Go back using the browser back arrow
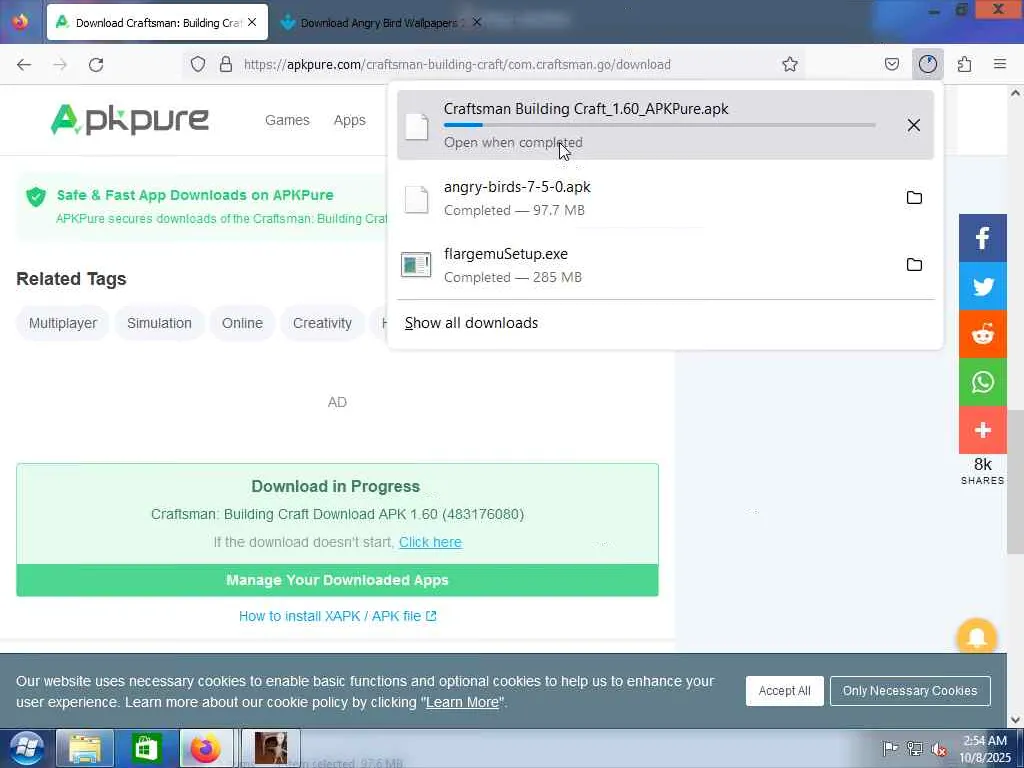The width and height of the screenshot is (1024, 768). coord(24,65)
